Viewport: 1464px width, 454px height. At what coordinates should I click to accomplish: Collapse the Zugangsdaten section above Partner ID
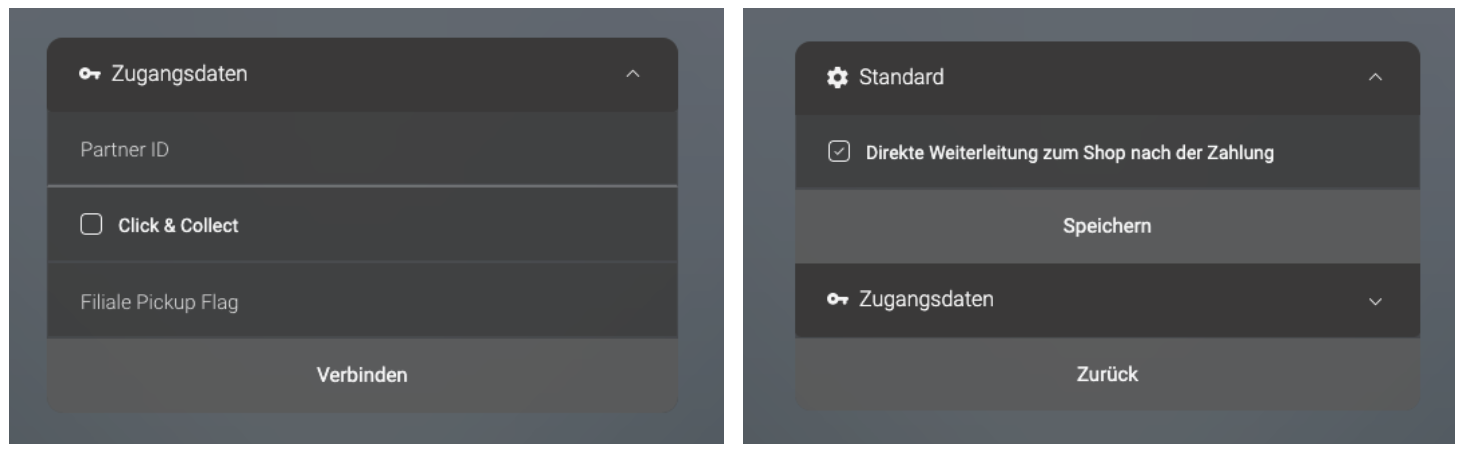point(631,74)
